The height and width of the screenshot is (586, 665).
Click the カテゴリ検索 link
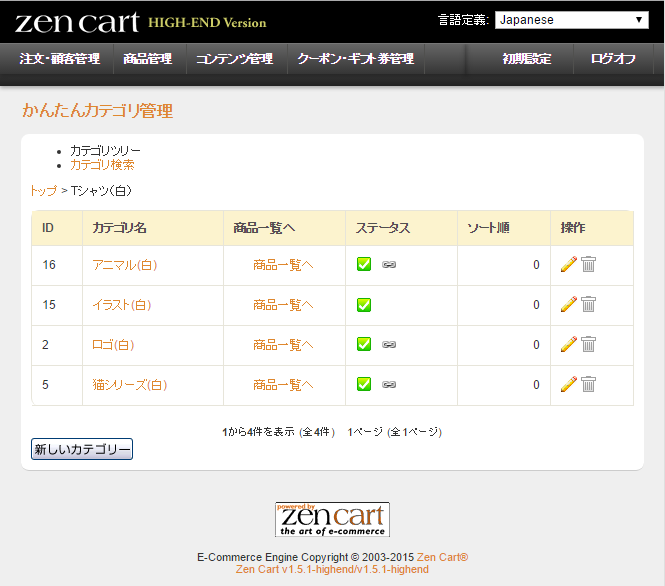(x=102, y=165)
